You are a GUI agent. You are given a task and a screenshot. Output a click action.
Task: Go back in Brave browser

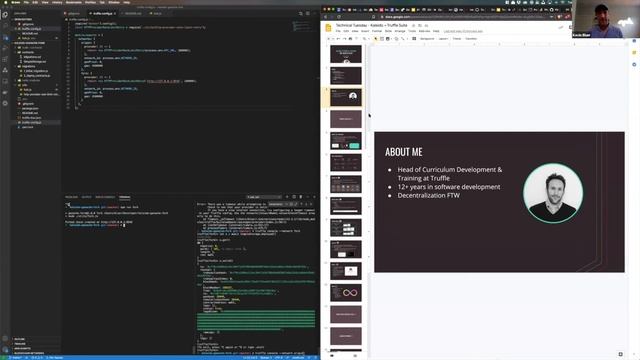[x=325, y=17]
